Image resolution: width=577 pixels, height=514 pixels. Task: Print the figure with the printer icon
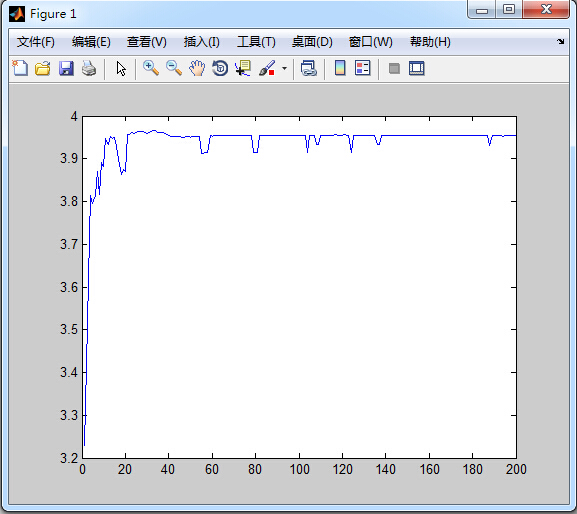(89, 68)
